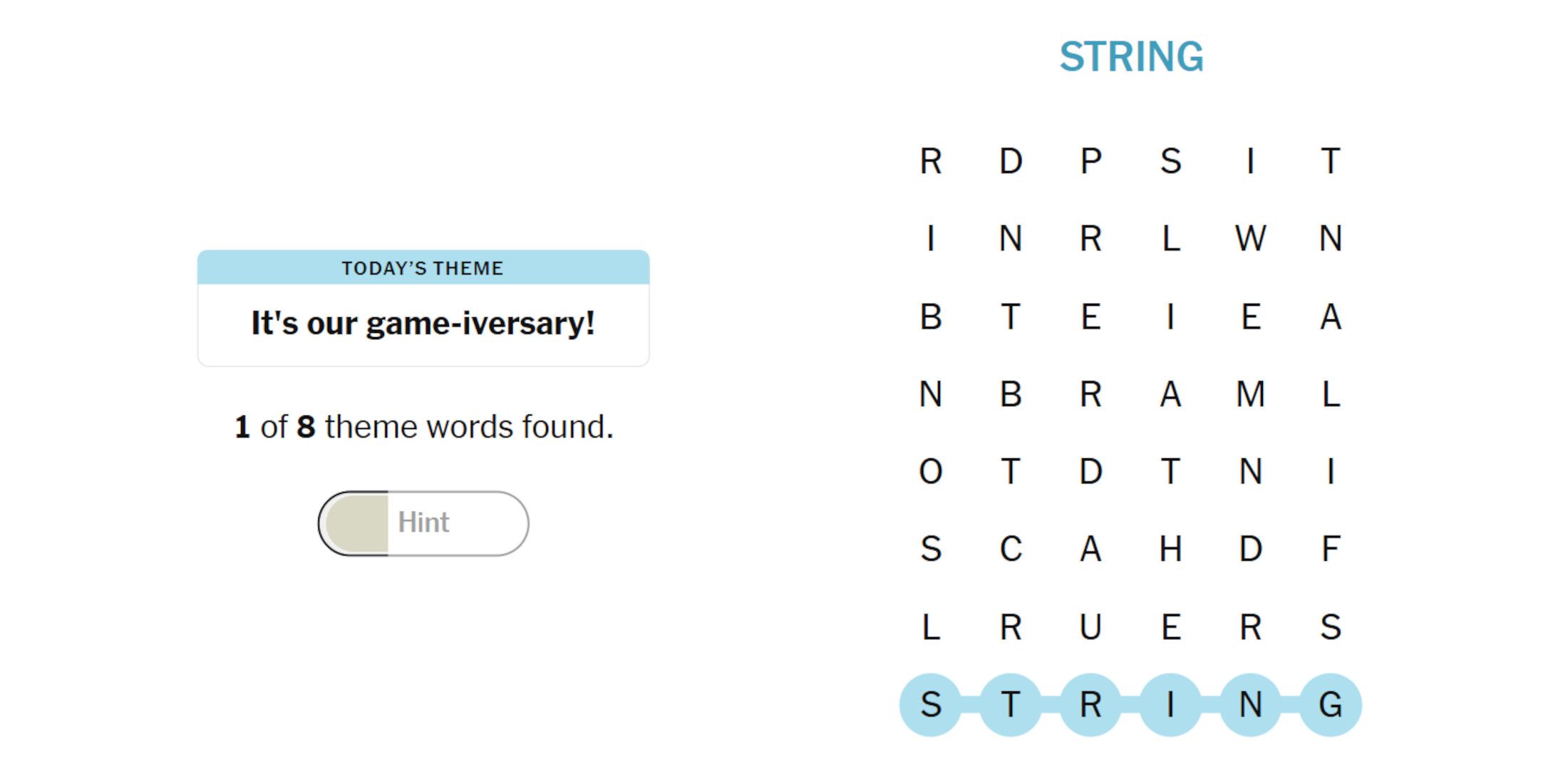This screenshot has height=784, width=1568.
Task: Click the Today's Theme header bar
Action: tap(423, 268)
